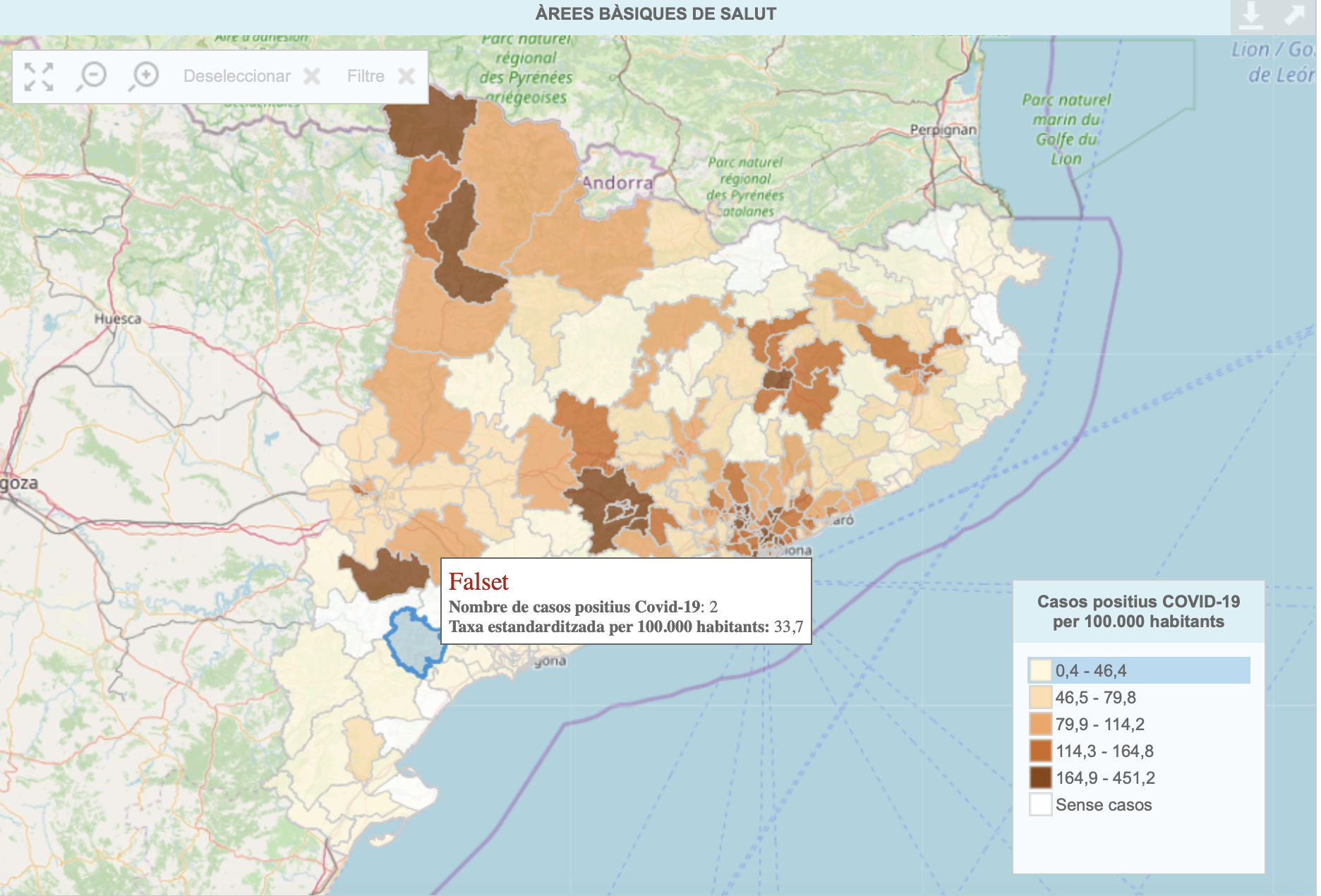Click the Perpignan city label
This screenshot has height=896, width=1321.
coord(943,130)
